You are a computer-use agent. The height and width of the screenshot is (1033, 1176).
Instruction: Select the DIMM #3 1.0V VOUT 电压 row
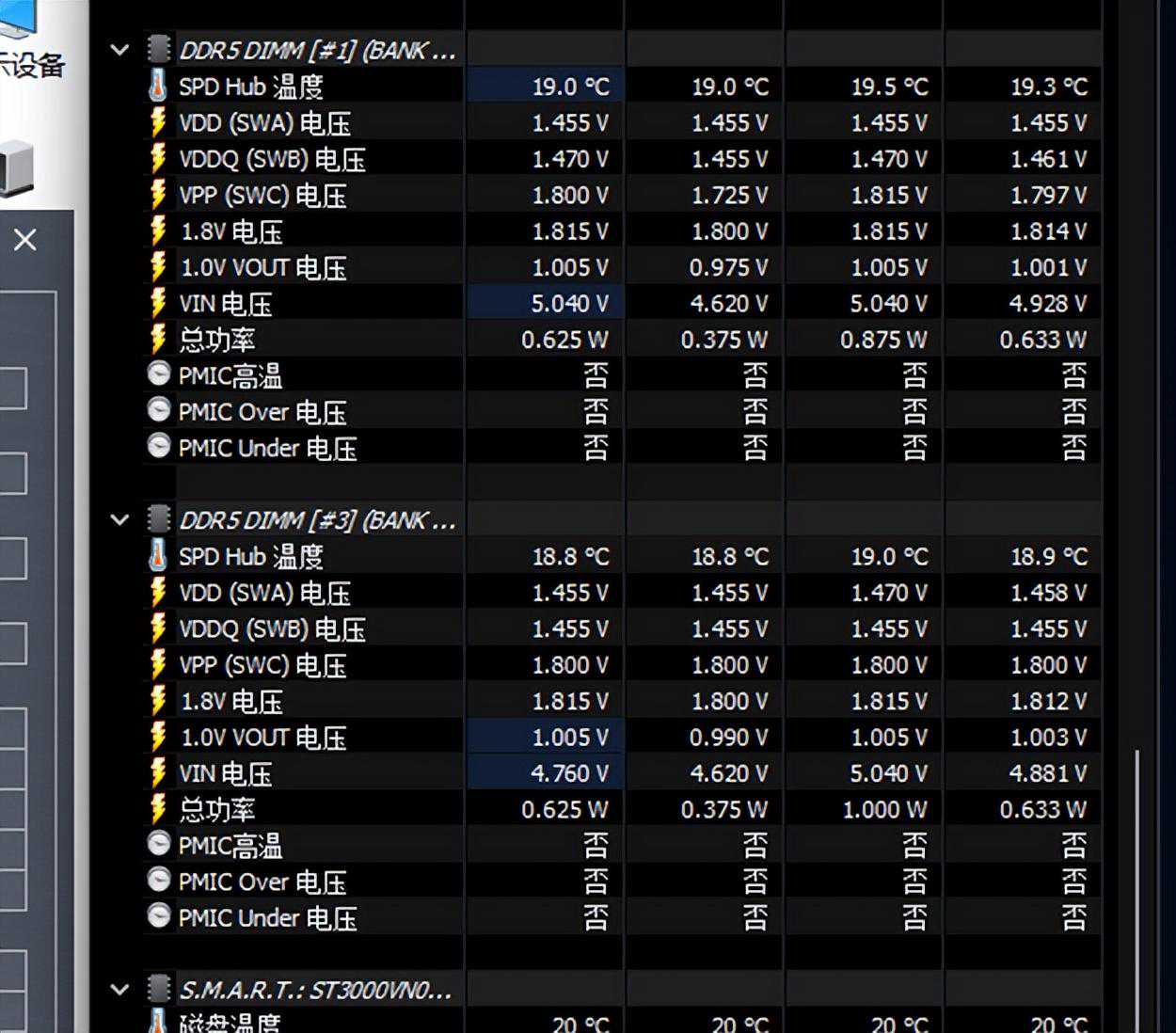[x=623, y=737]
